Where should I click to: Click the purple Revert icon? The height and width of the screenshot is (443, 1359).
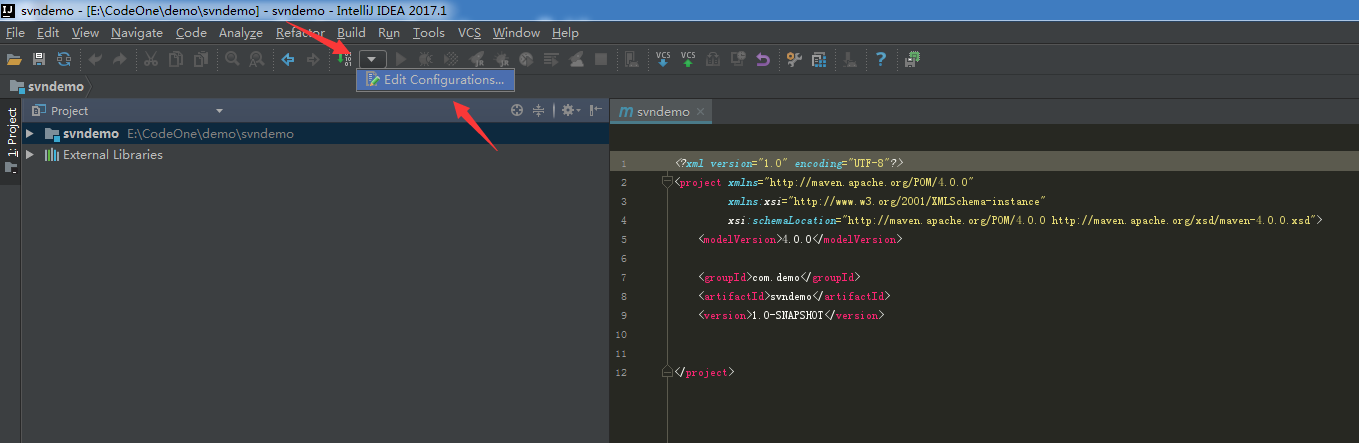[x=763, y=59]
